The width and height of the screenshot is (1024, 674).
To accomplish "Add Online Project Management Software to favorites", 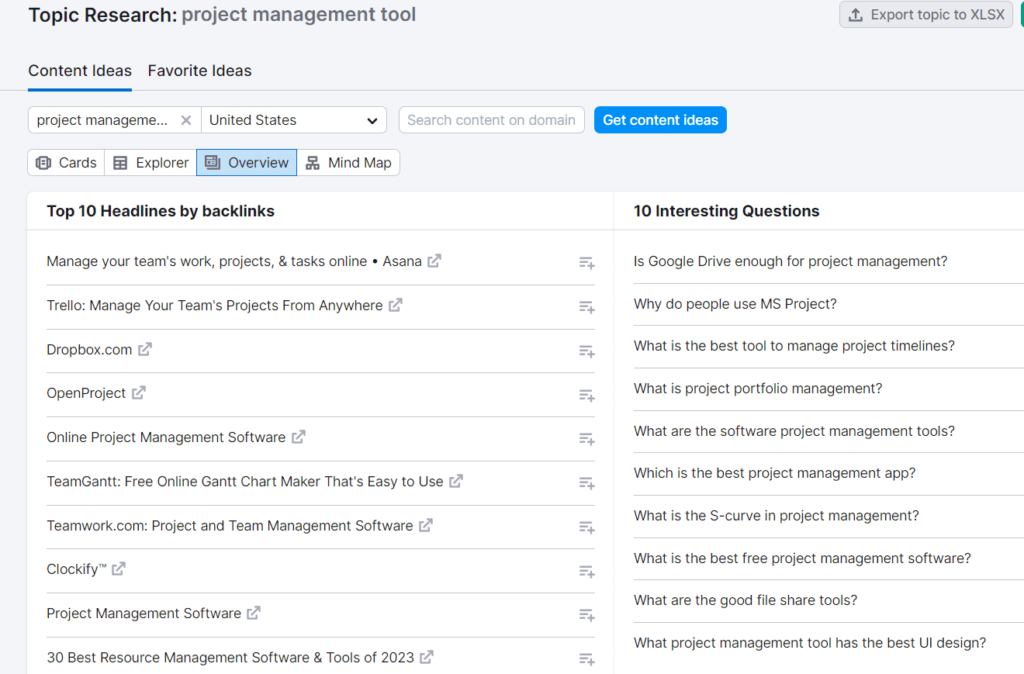I will coord(586,439).
